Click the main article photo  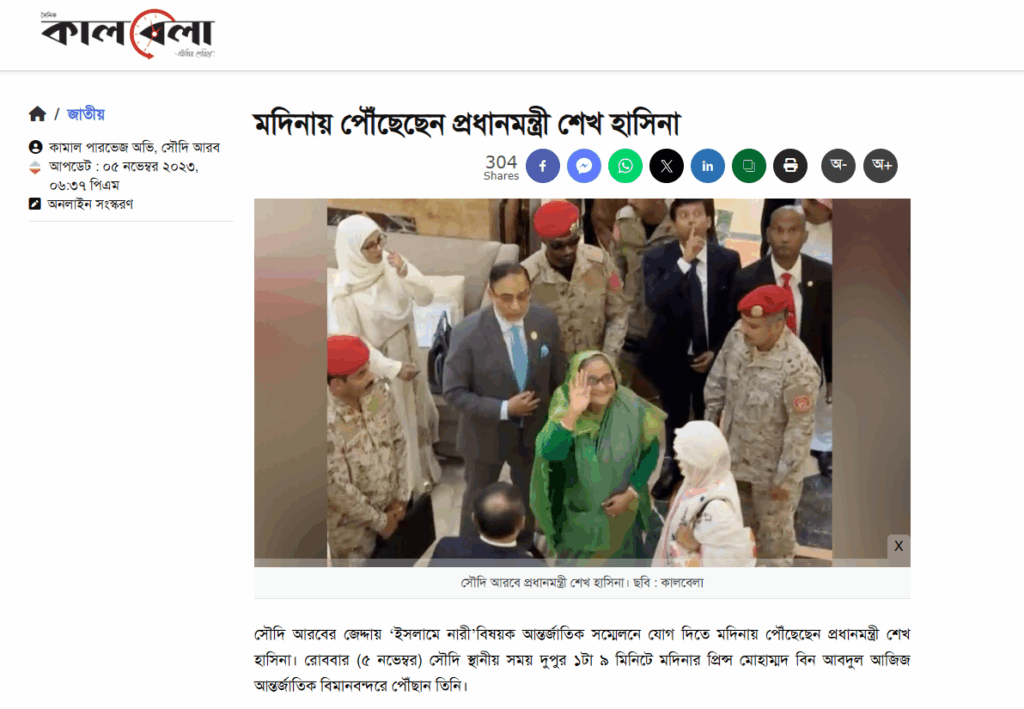click(582, 383)
